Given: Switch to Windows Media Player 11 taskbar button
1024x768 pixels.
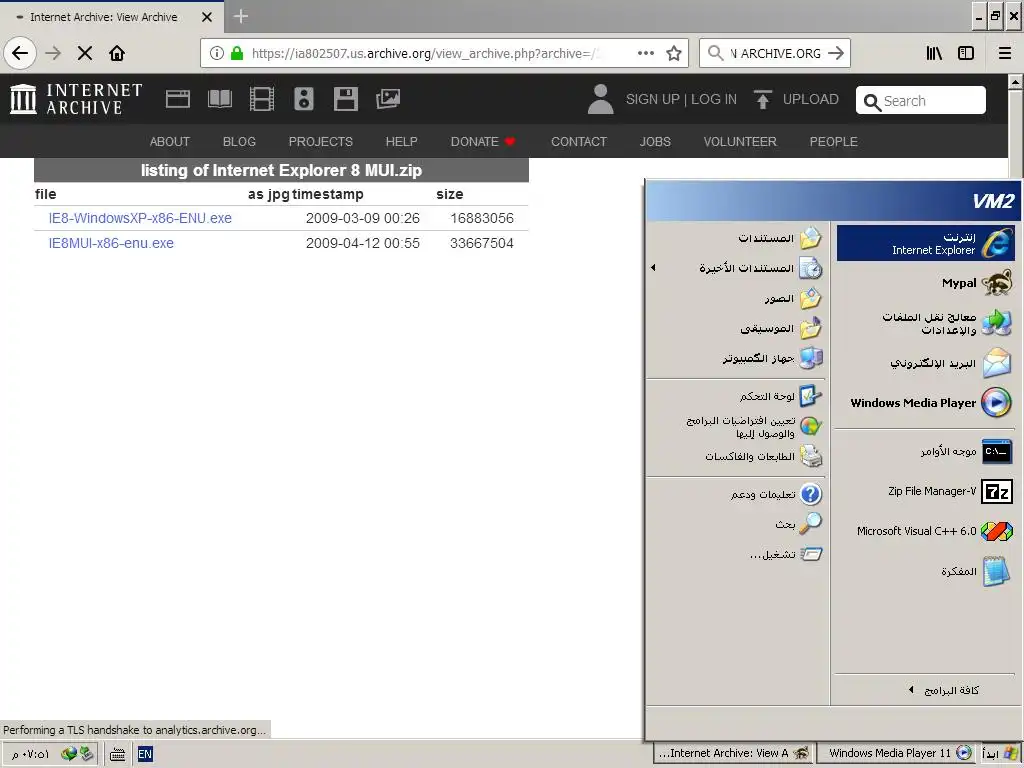Looking at the screenshot, I should [897, 753].
